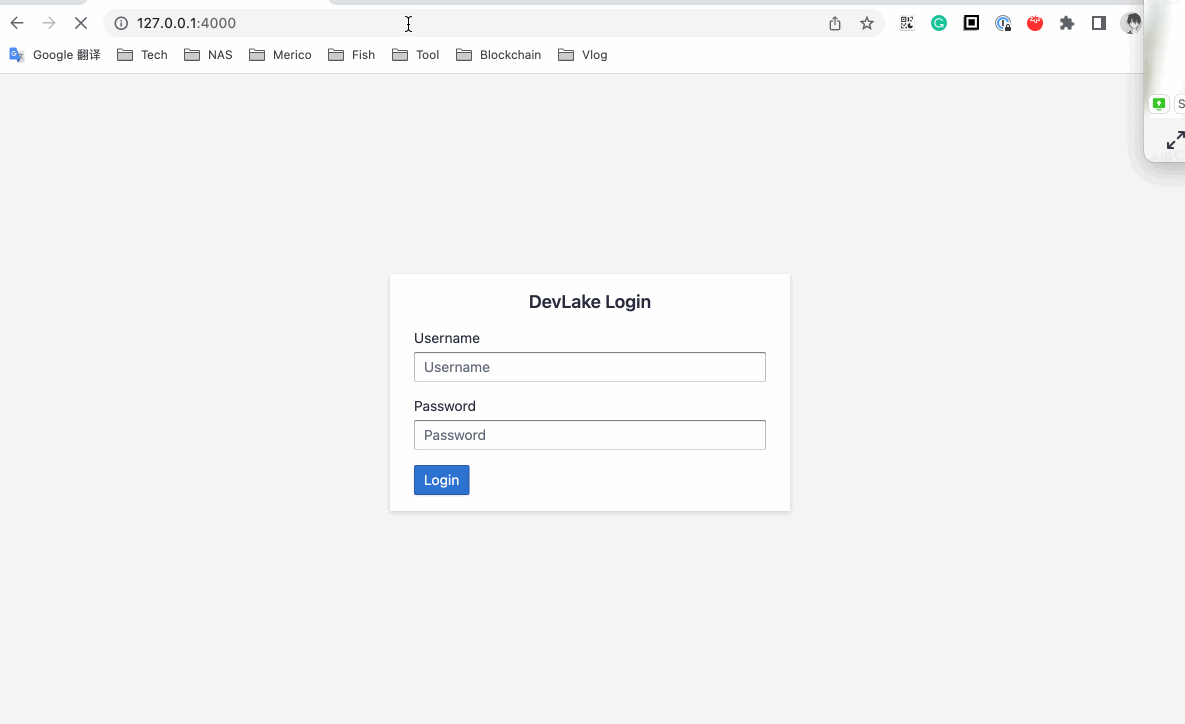Focus the Username input field
Screen dimensions: 1185x724
[589, 367]
